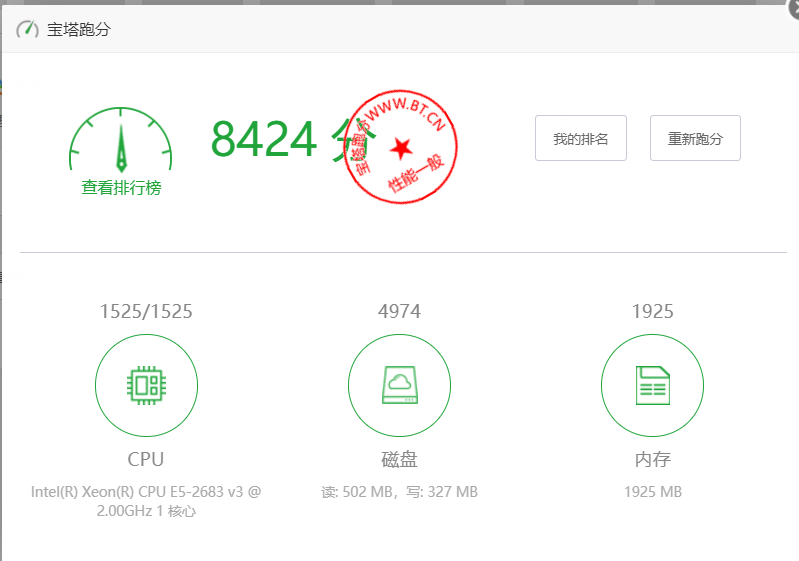
Task: Close the 宝塔跑分 dialog
Action: 794,9
